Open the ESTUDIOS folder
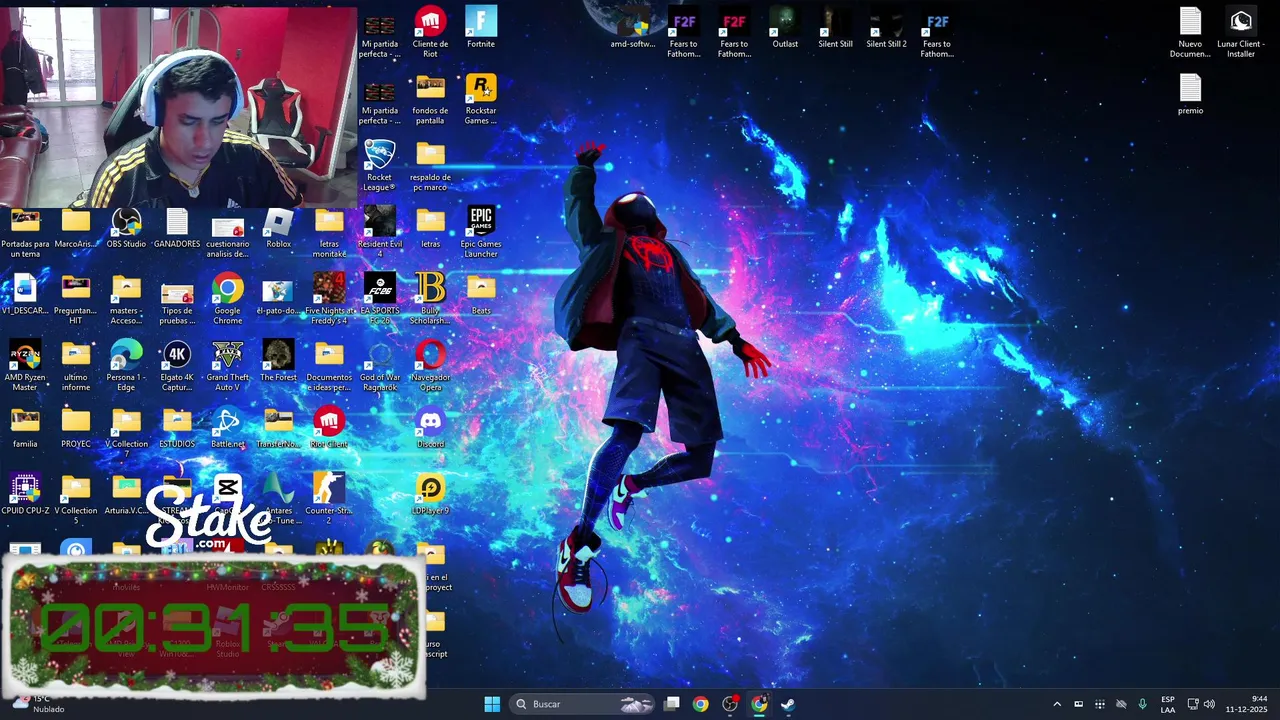 pyautogui.click(x=177, y=428)
